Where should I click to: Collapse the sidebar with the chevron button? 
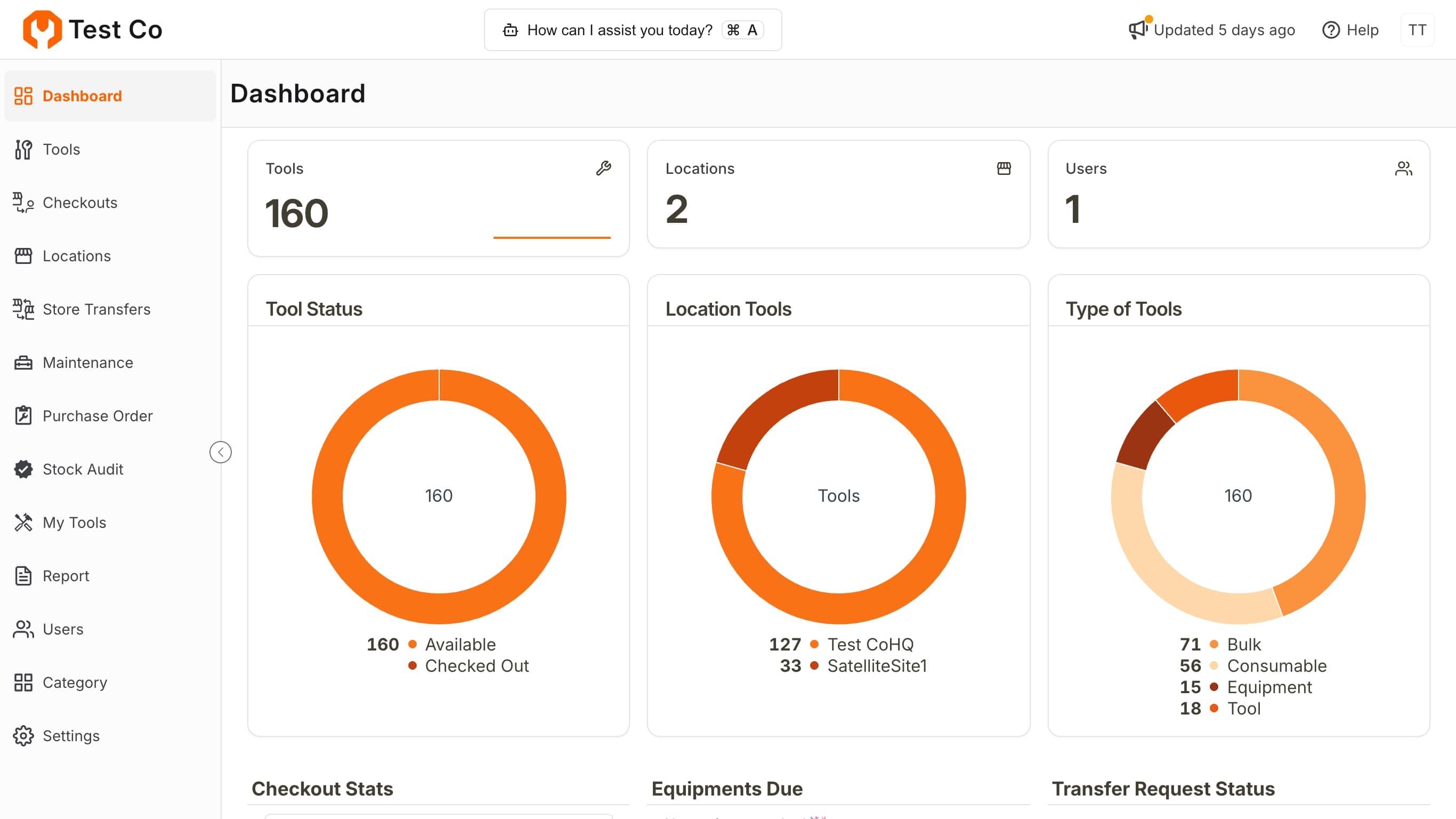coord(221,452)
